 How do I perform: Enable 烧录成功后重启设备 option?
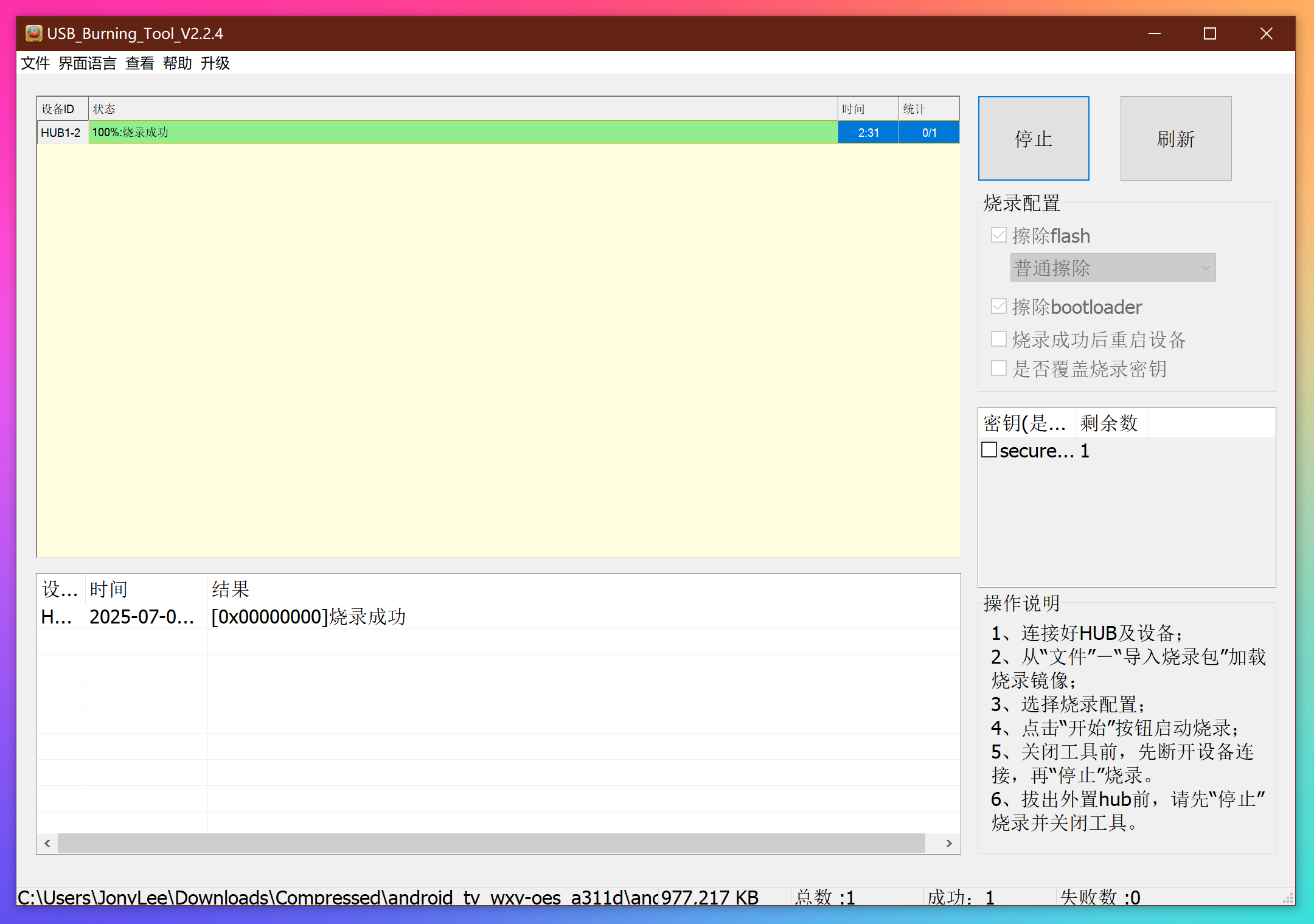[x=998, y=338]
